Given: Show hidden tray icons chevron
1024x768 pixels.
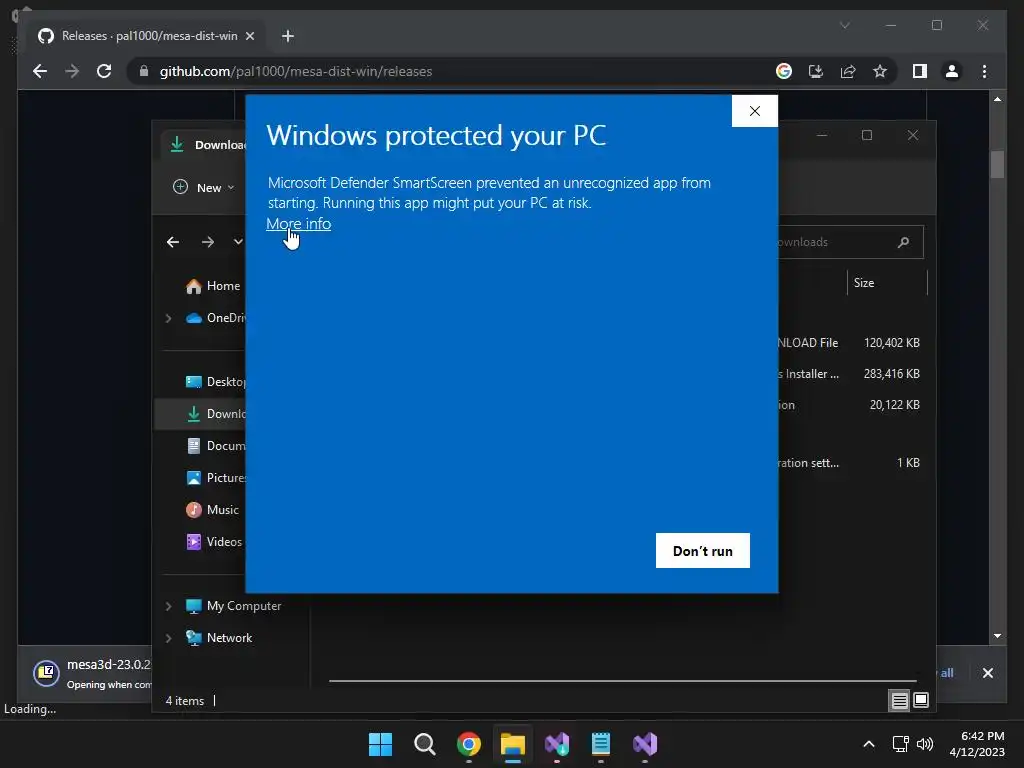Looking at the screenshot, I should (x=869, y=744).
